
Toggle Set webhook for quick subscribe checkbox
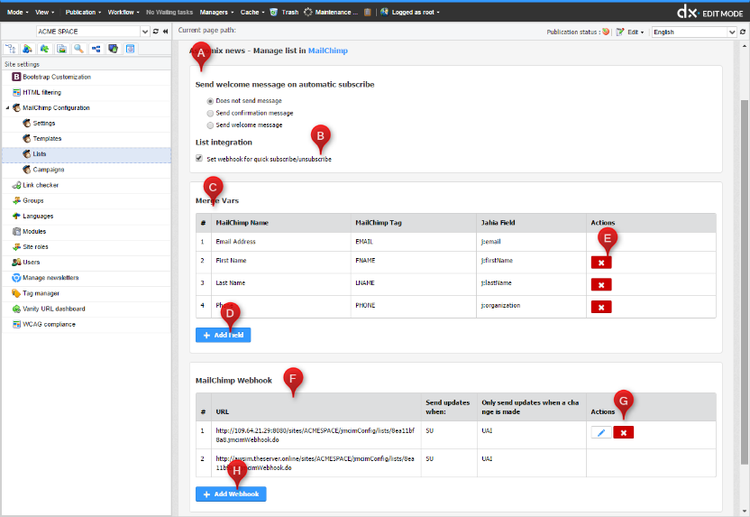[x=199, y=158]
